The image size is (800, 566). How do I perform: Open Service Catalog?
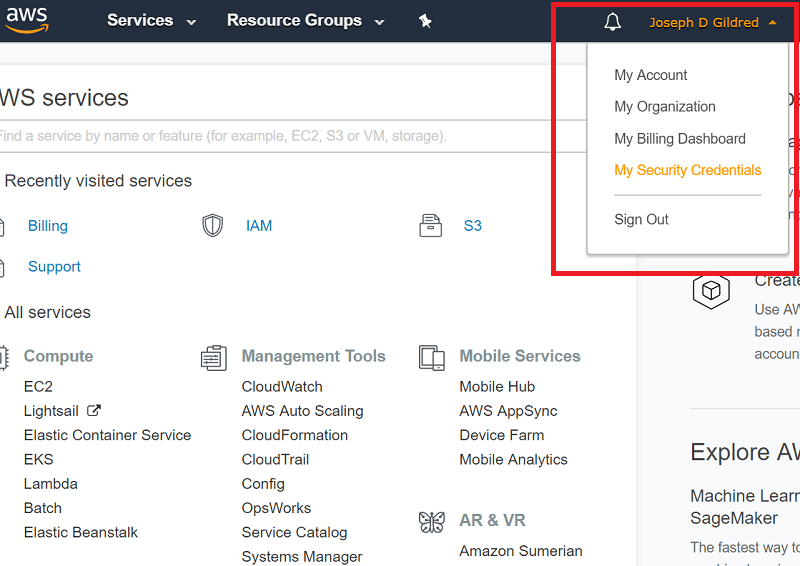click(294, 532)
